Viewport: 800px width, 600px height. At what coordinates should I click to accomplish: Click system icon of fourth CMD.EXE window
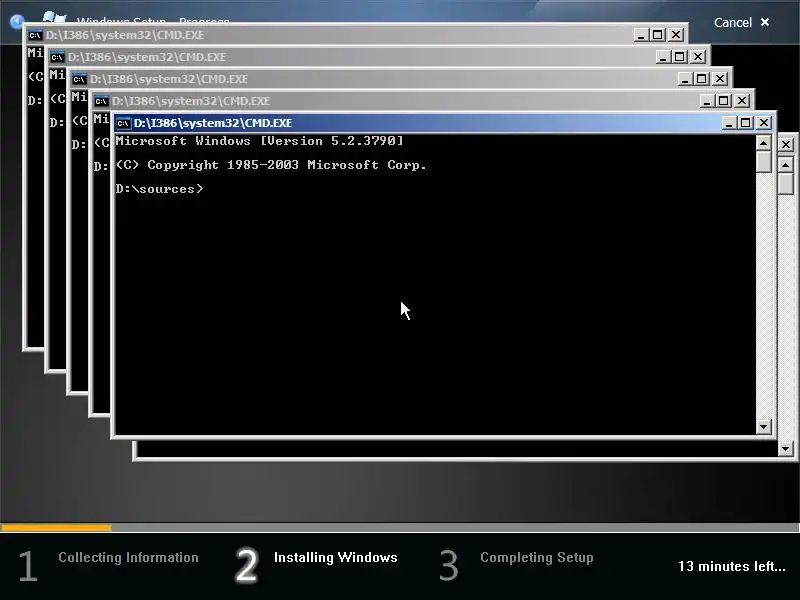(57, 57)
